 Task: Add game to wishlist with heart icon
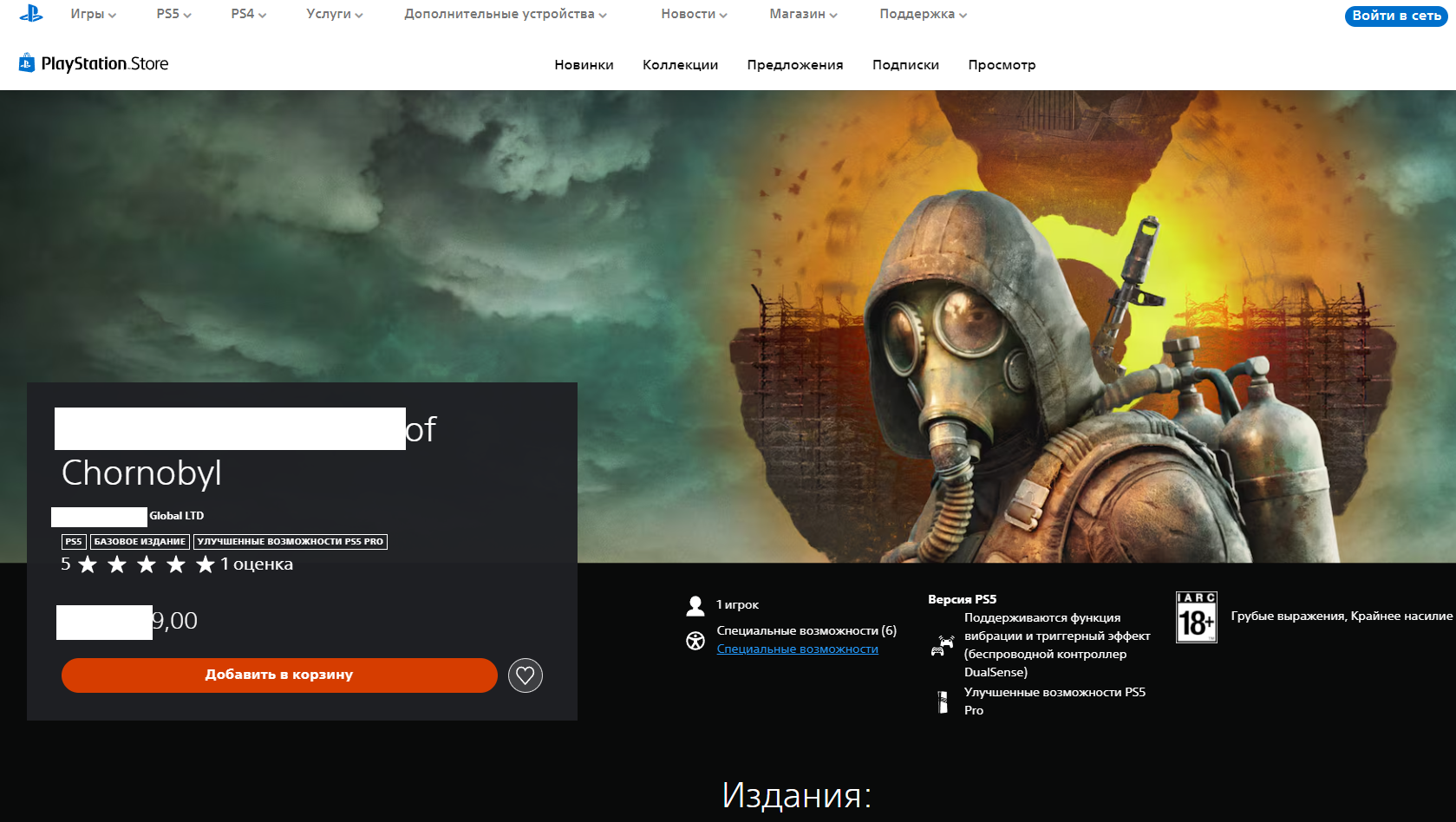click(x=525, y=675)
